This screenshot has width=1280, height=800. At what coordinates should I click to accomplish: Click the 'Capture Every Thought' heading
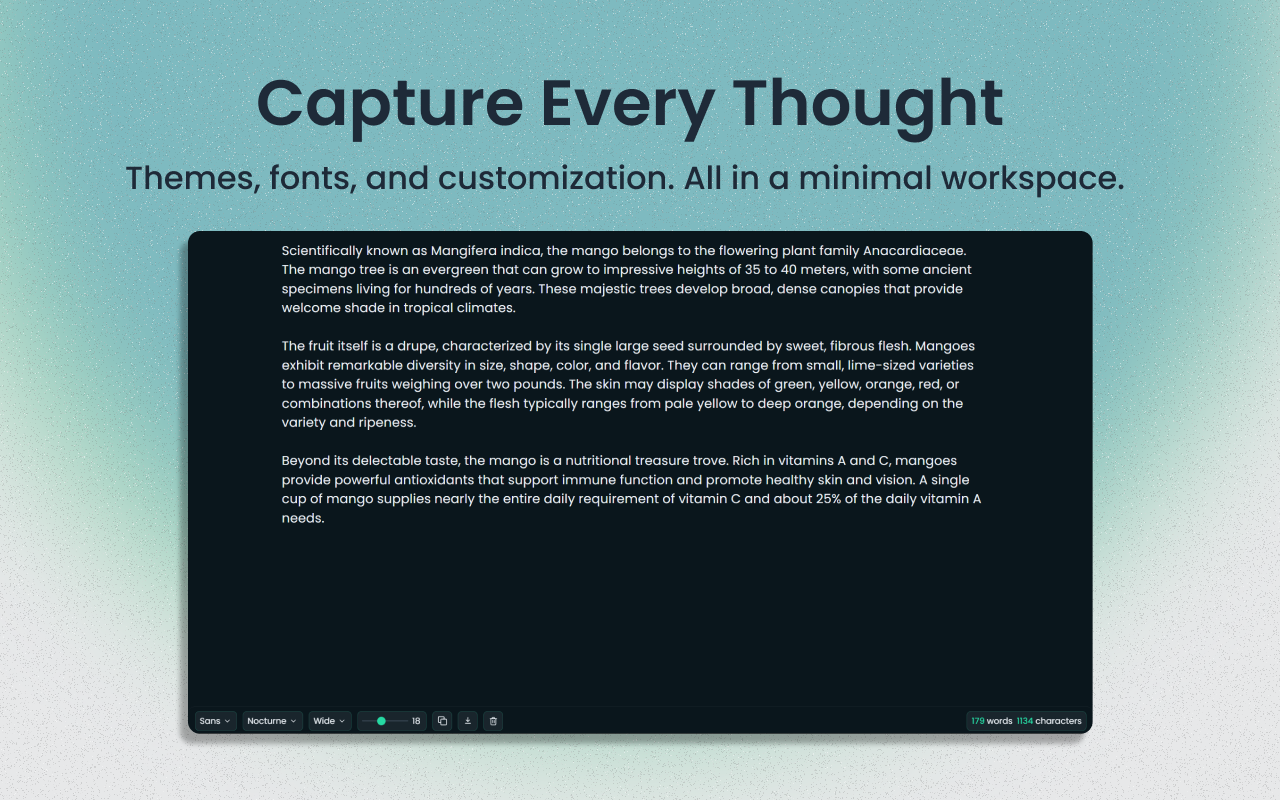pyautogui.click(x=630, y=104)
